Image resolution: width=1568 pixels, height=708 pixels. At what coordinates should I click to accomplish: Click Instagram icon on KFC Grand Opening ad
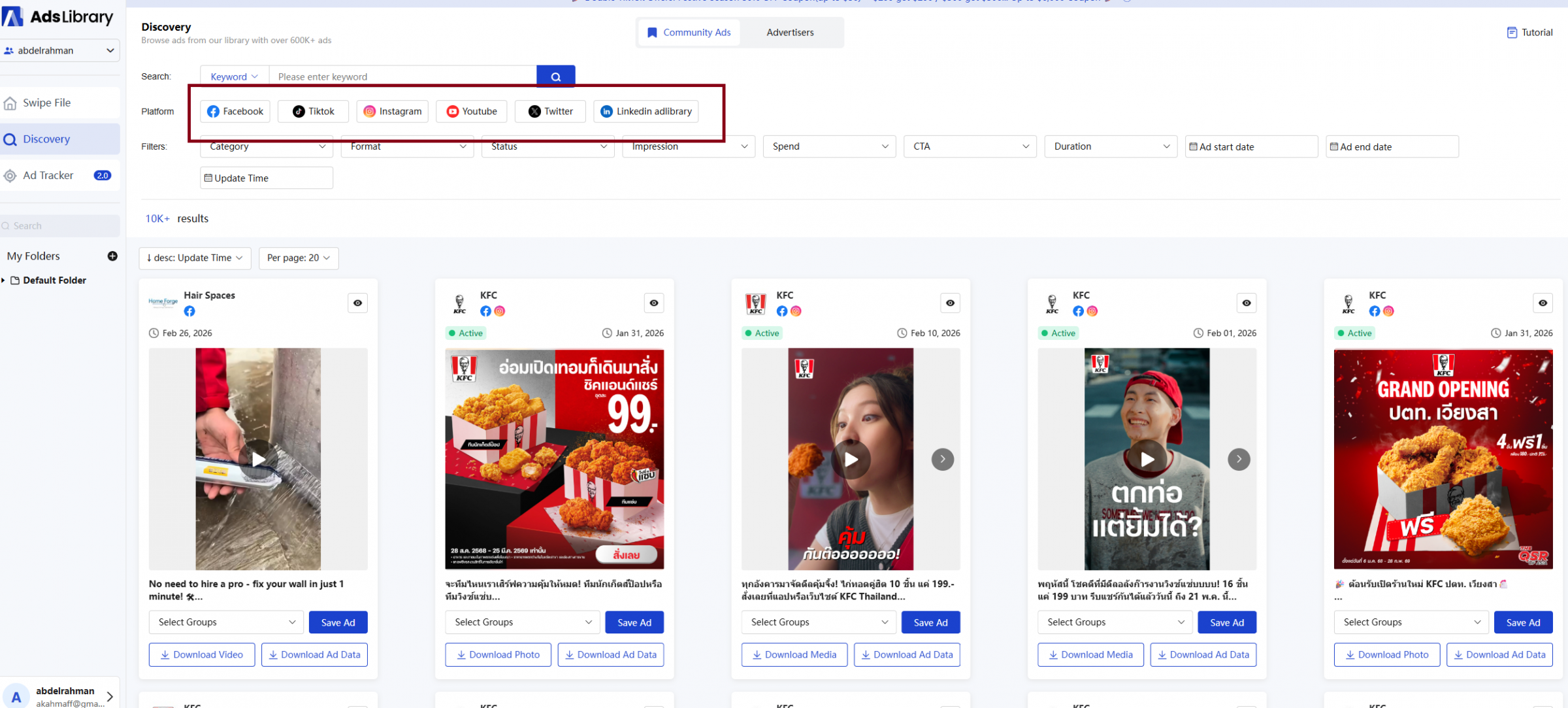[1388, 311]
